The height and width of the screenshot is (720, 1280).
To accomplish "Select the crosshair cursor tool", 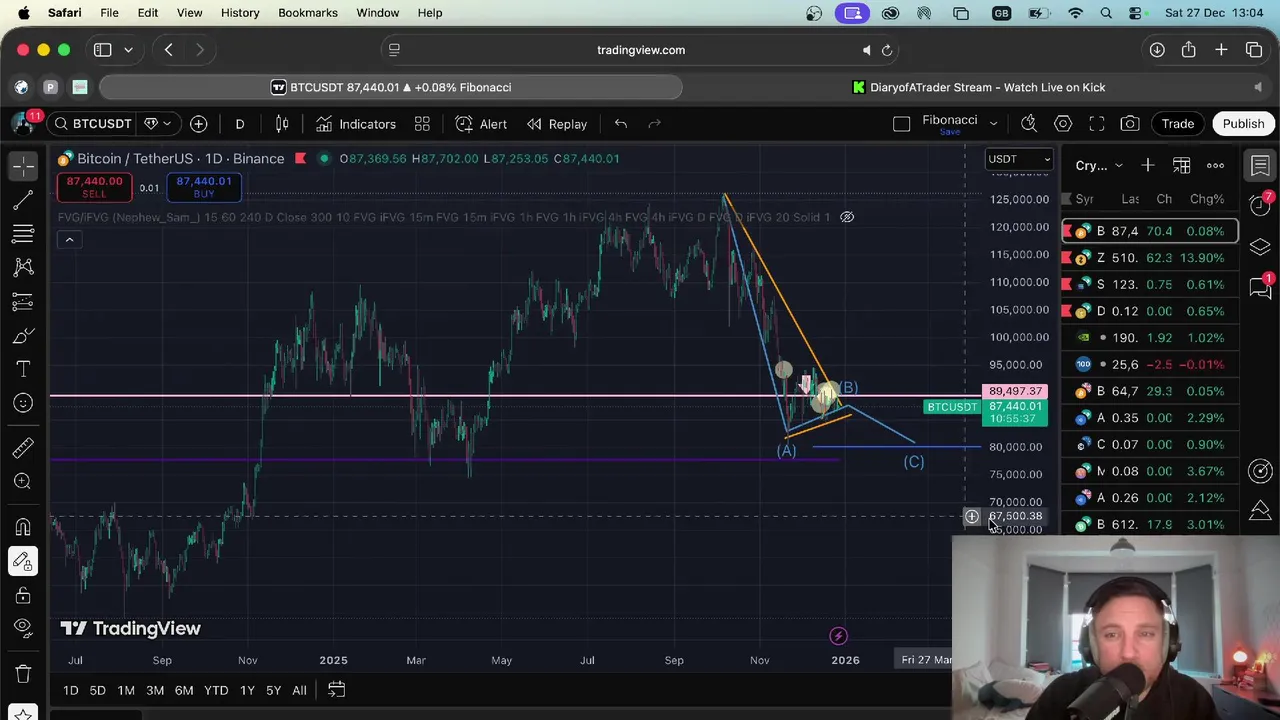I will (23, 165).
